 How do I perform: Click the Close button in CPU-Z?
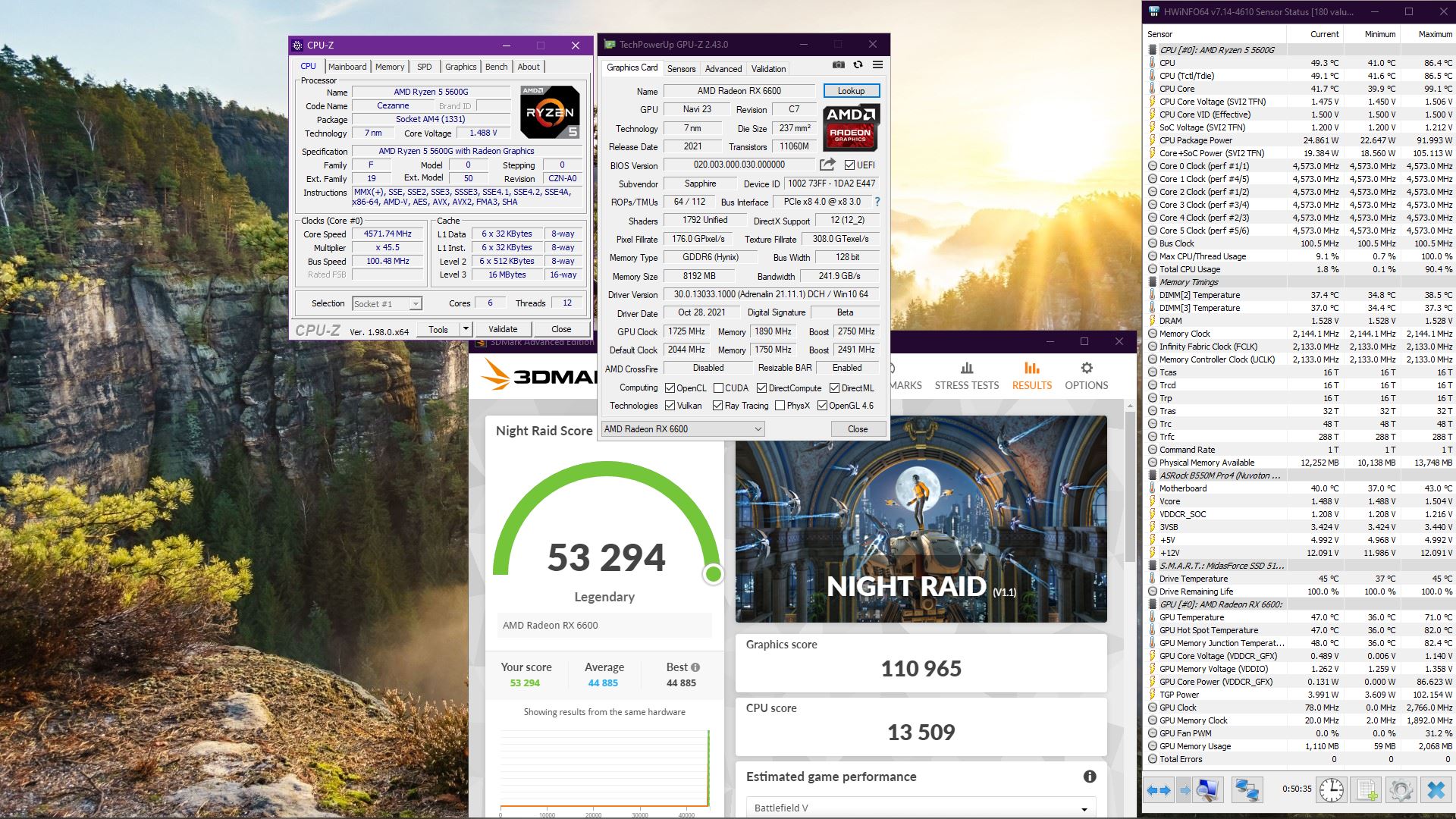(561, 329)
